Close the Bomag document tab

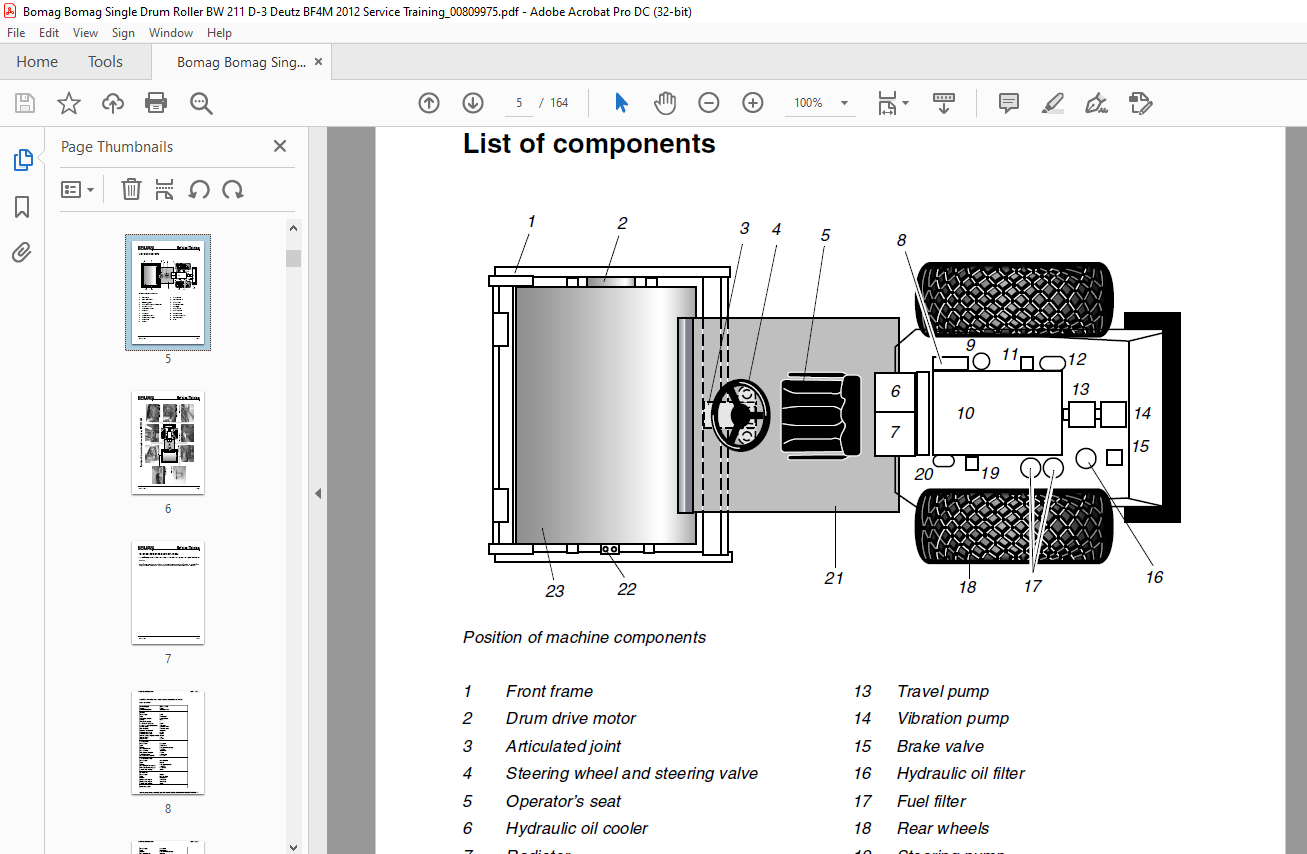coord(318,62)
